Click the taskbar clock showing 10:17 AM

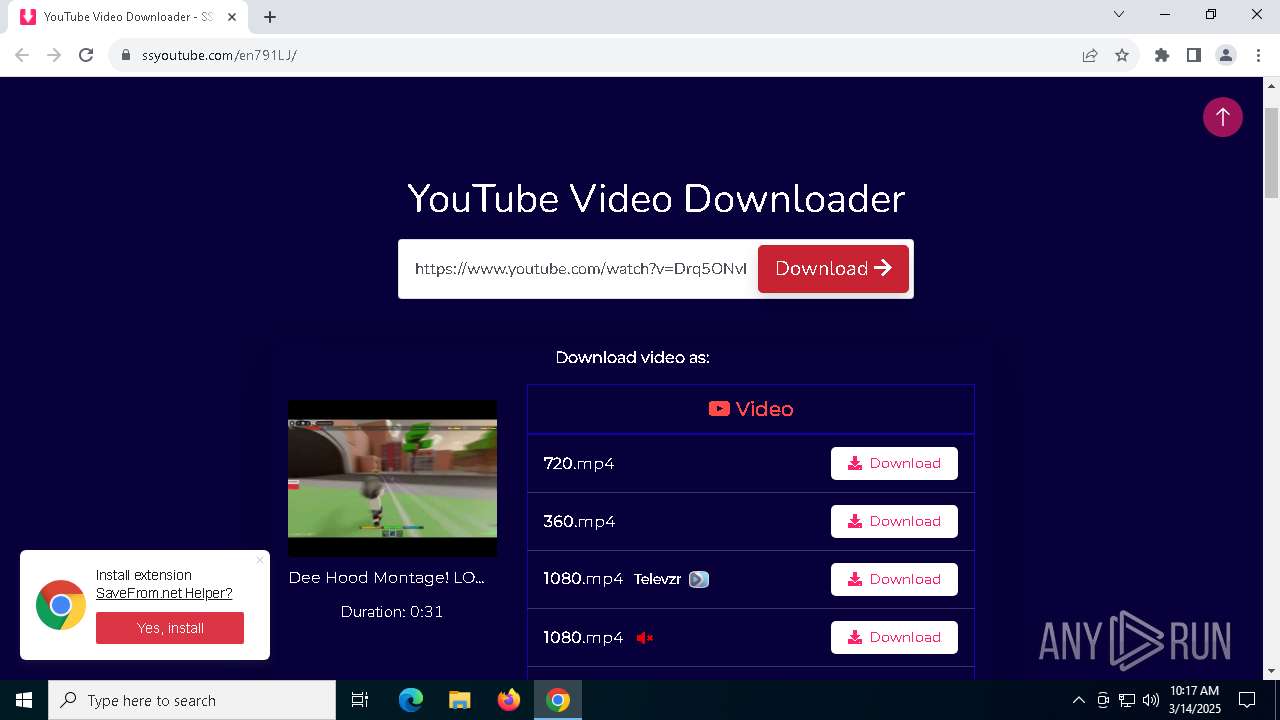1195,700
